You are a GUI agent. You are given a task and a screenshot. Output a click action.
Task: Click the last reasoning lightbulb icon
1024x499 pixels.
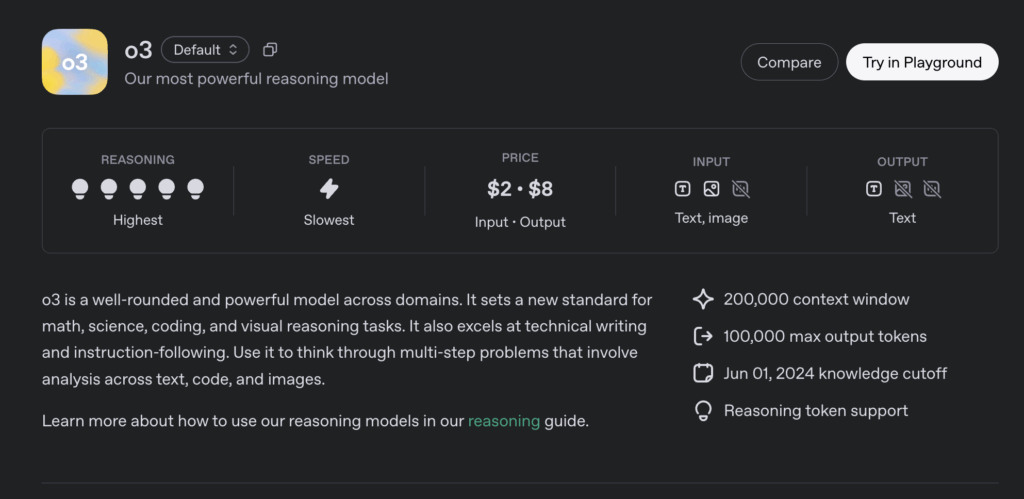tap(195, 189)
